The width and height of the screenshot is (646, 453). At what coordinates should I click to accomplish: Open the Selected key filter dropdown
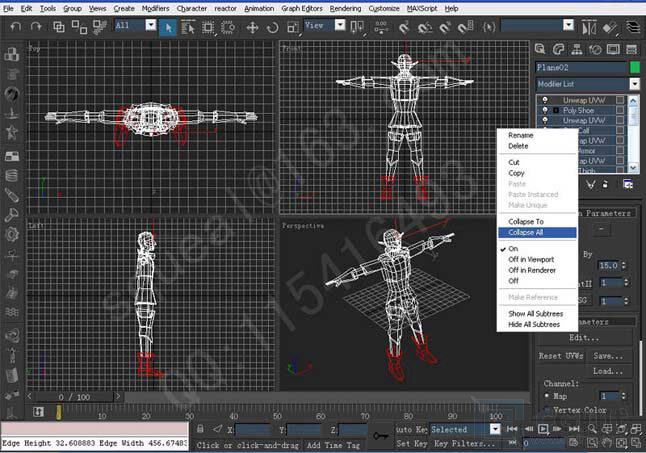(x=495, y=429)
